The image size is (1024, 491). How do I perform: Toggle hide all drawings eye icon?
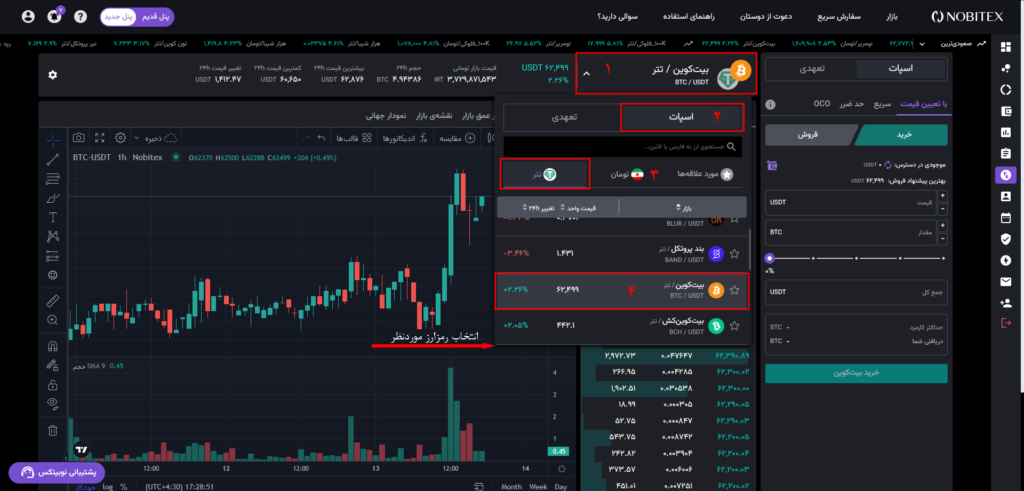pos(52,402)
